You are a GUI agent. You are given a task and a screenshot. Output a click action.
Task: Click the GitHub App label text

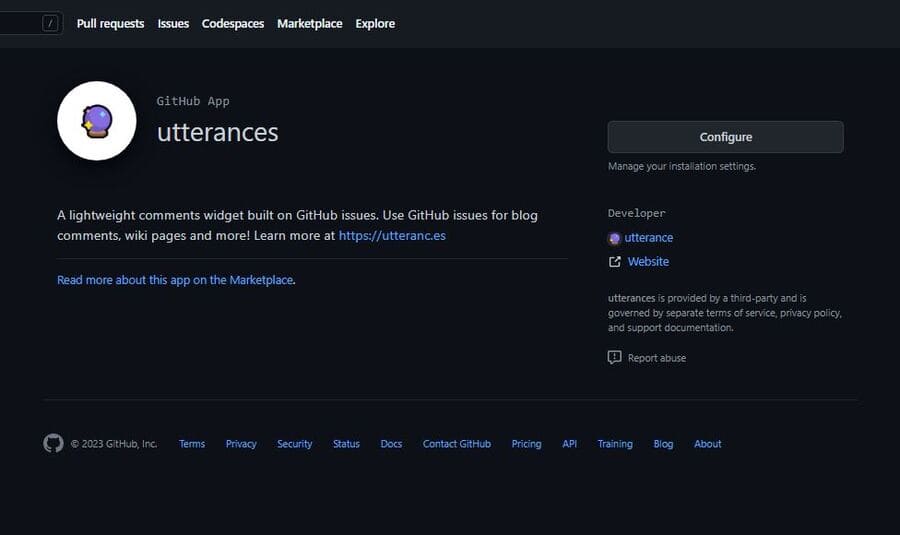click(193, 101)
